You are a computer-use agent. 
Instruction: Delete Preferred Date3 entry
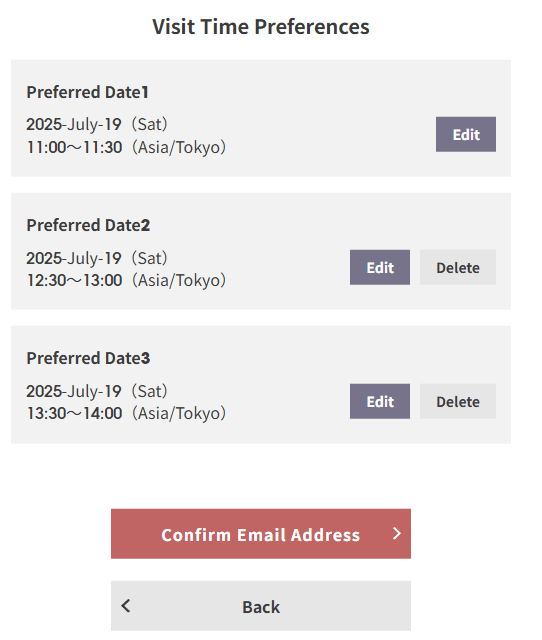tap(458, 401)
